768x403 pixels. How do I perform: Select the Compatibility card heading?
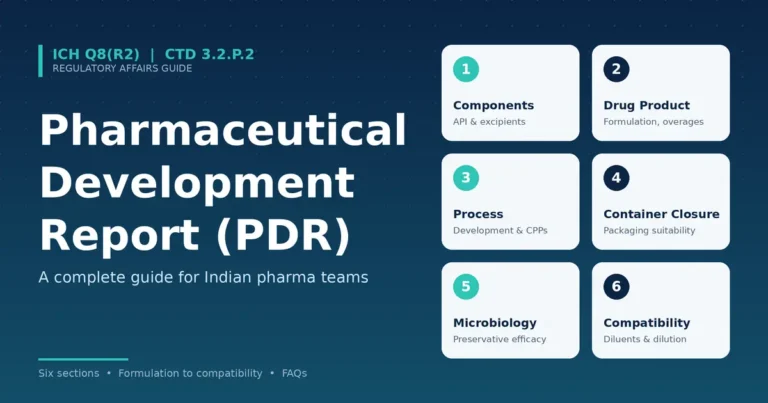(x=647, y=323)
